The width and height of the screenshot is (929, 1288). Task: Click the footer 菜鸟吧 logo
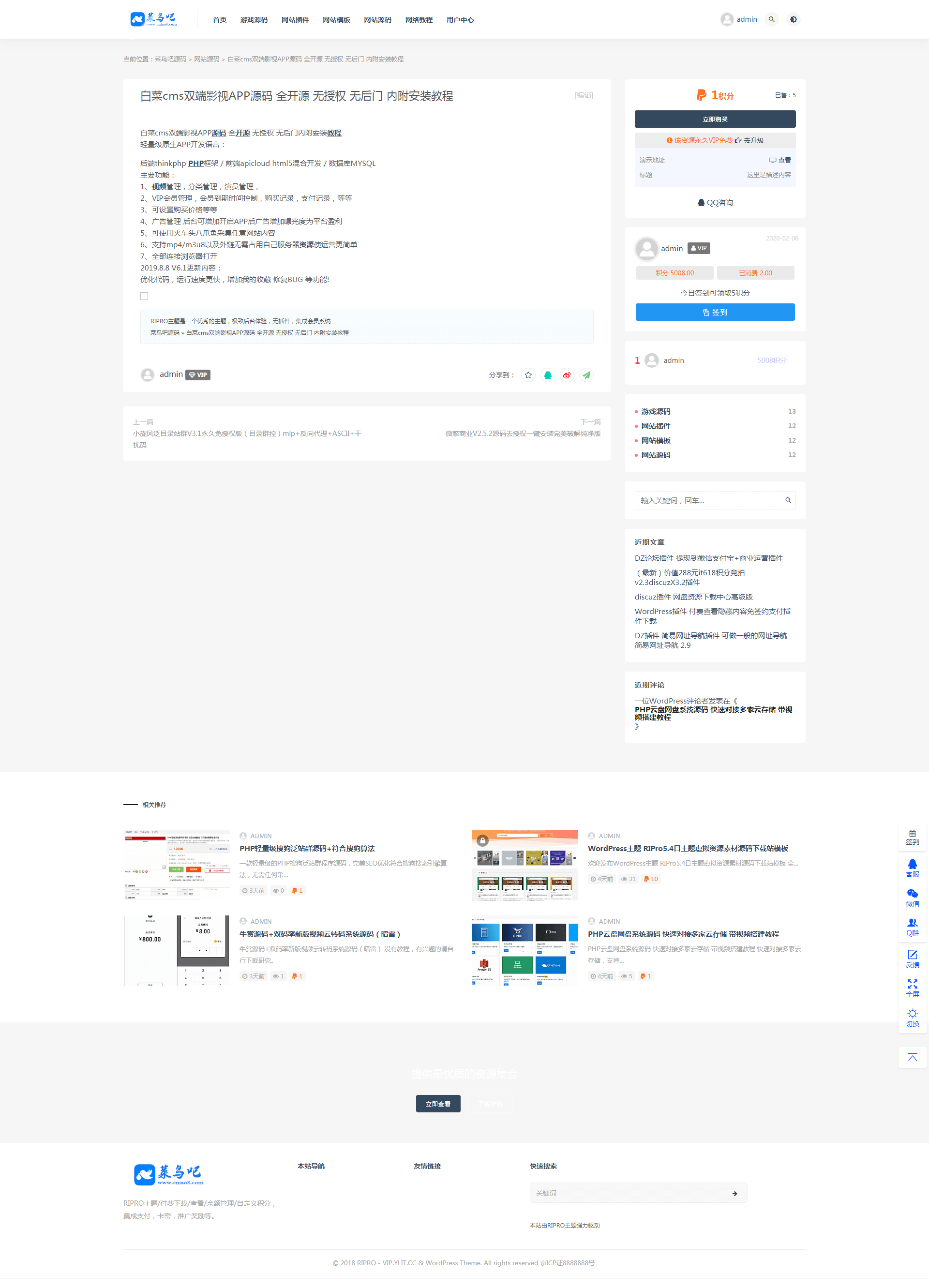click(x=169, y=1174)
